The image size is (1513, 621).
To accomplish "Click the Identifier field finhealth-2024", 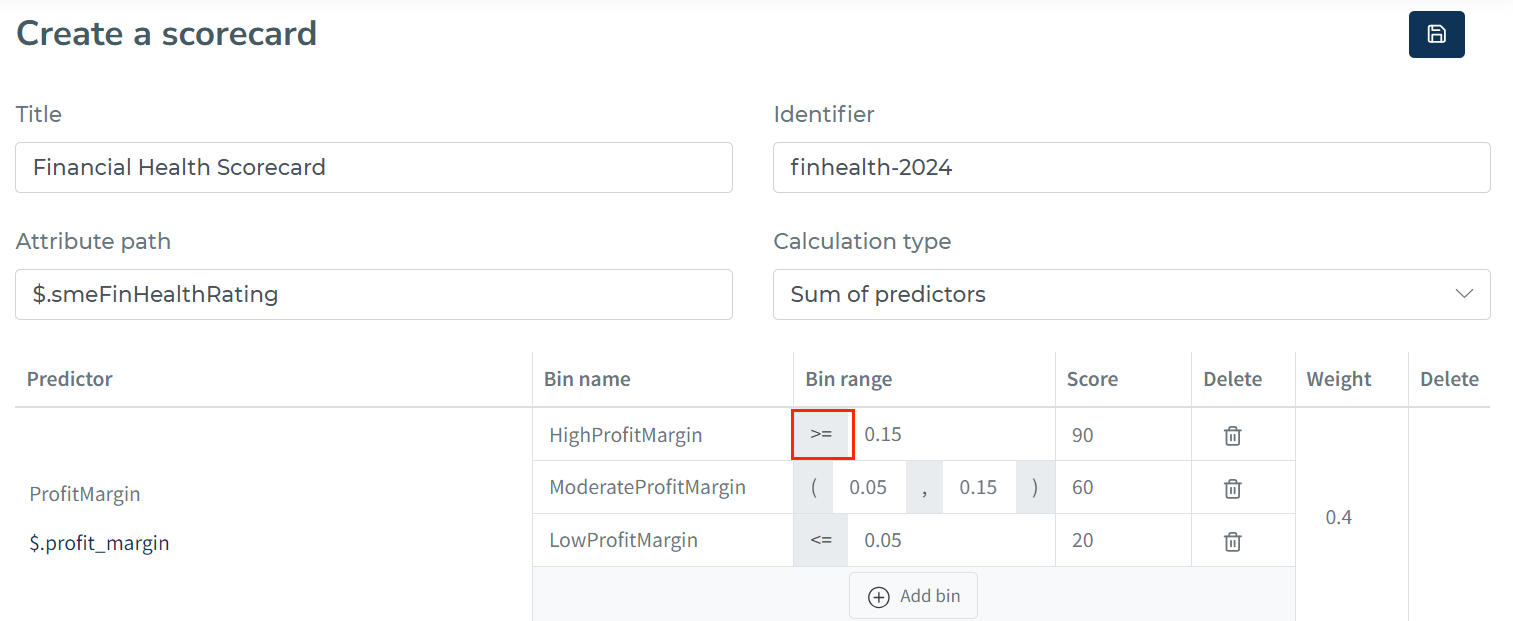I will tap(1131, 167).
